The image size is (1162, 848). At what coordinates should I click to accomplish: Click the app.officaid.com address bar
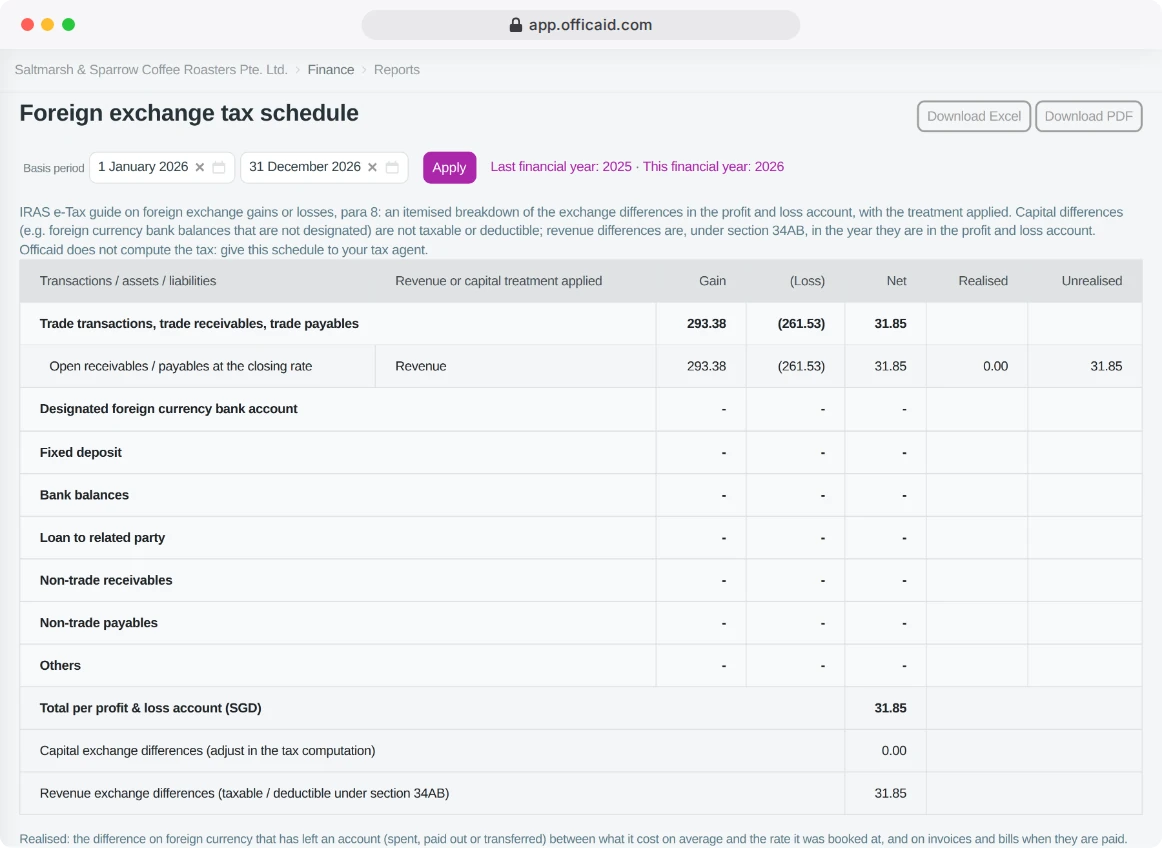coord(581,25)
